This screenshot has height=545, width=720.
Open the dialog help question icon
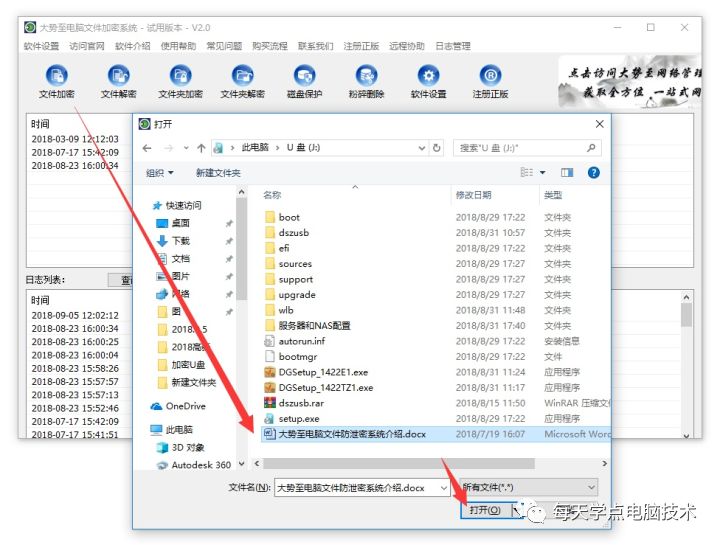pyautogui.click(x=594, y=173)
